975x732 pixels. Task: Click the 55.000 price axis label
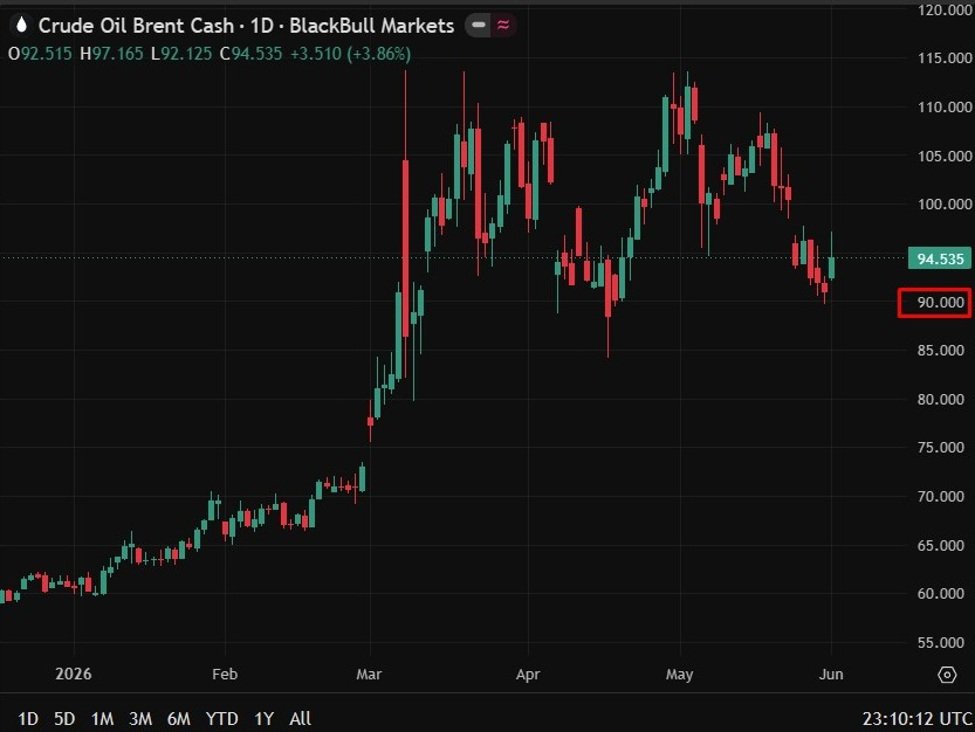click(x=940, y=642)
